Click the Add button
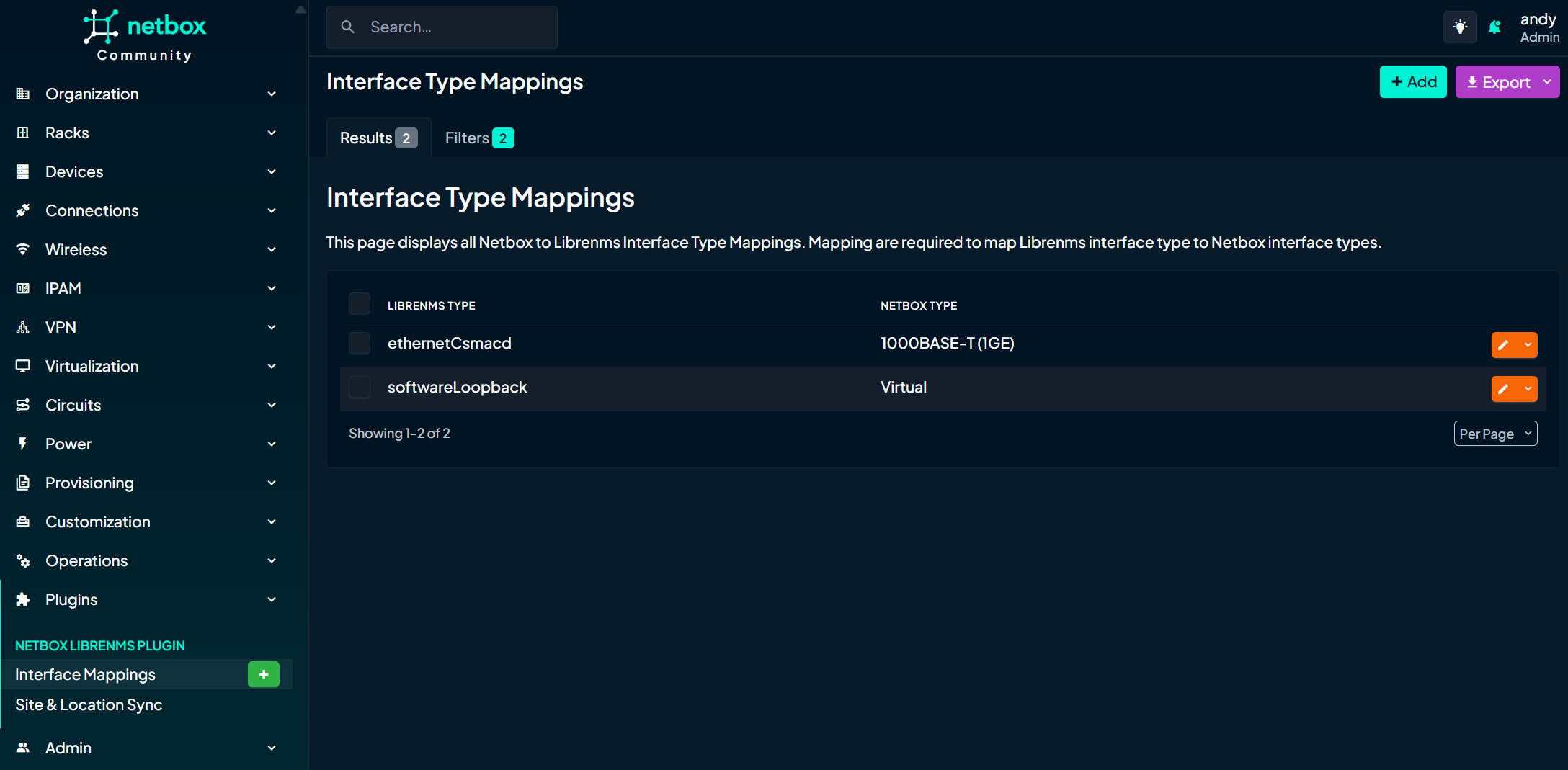 point(1413,82)
